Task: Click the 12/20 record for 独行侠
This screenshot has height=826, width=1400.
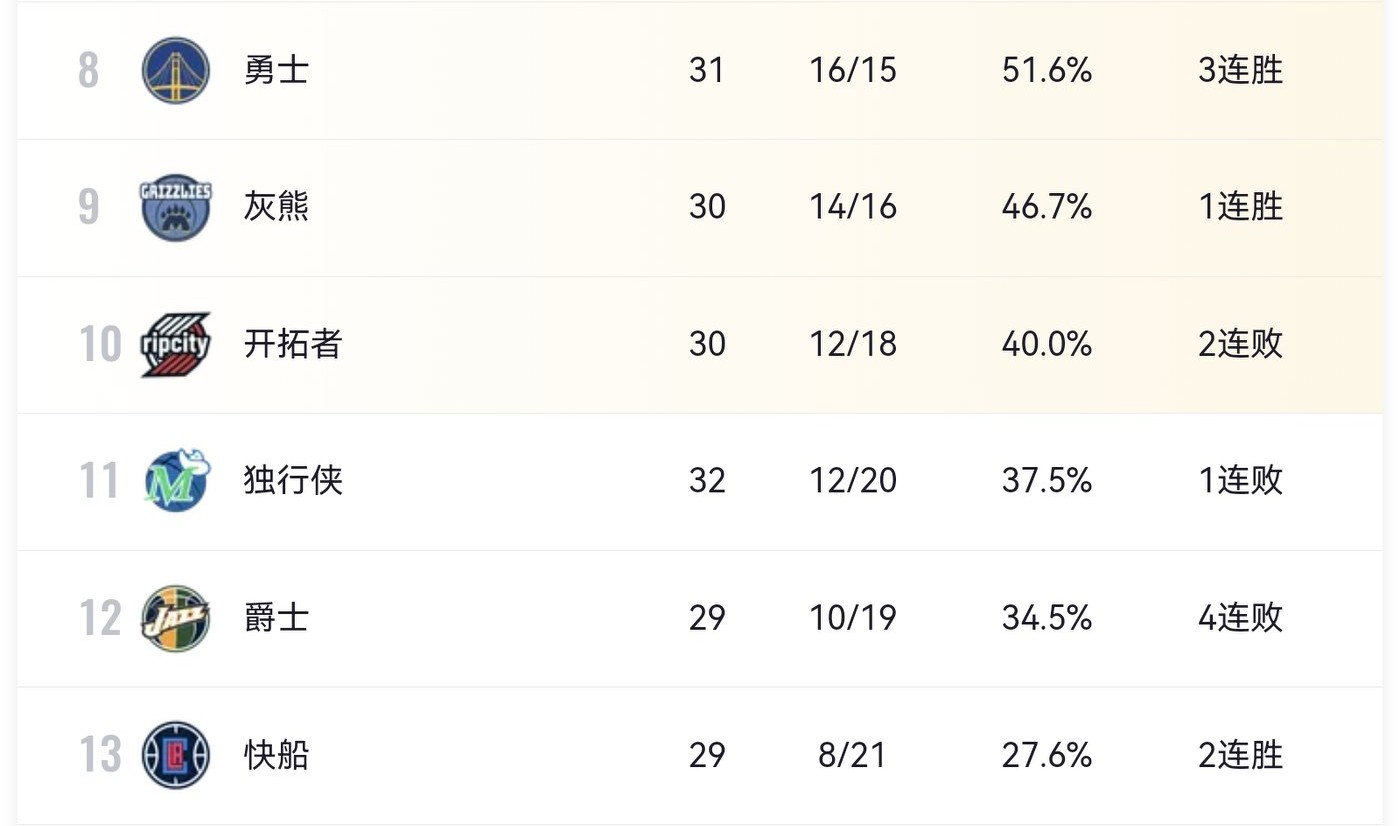Action: coord(853,481)
